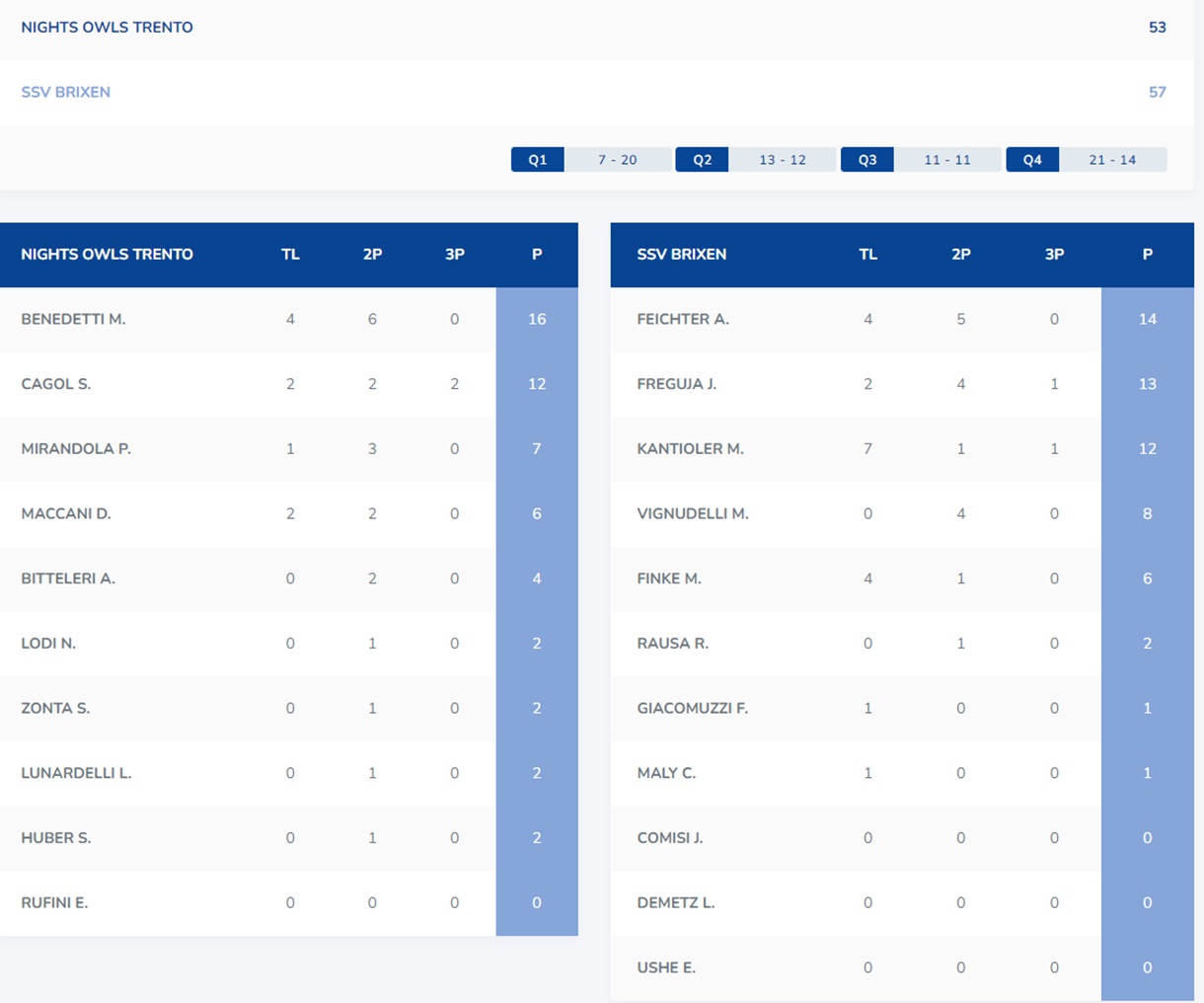Viewport: 1204px width, 1003px height.
Task: Click on player Kantioler M.
Action: (690, 448)
